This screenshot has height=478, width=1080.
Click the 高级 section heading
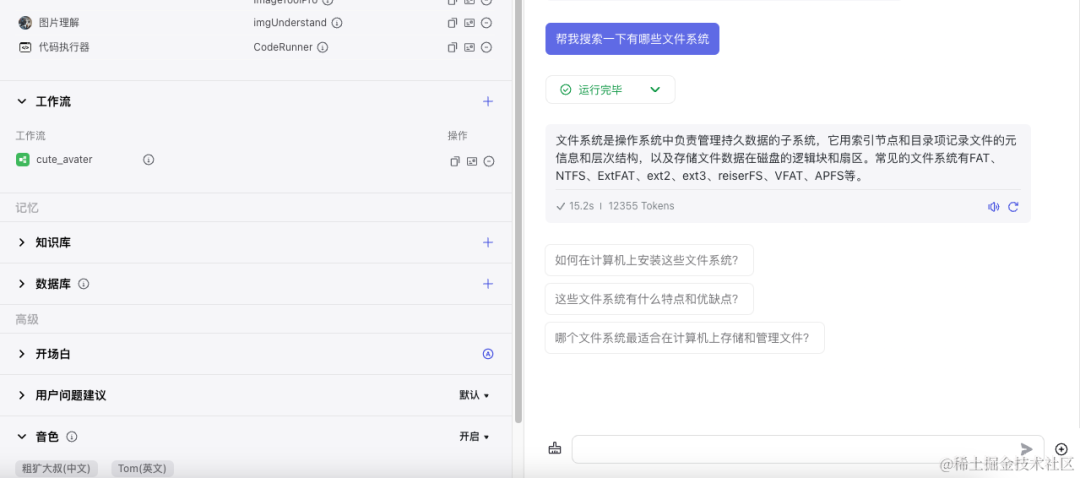pos(27,320)
